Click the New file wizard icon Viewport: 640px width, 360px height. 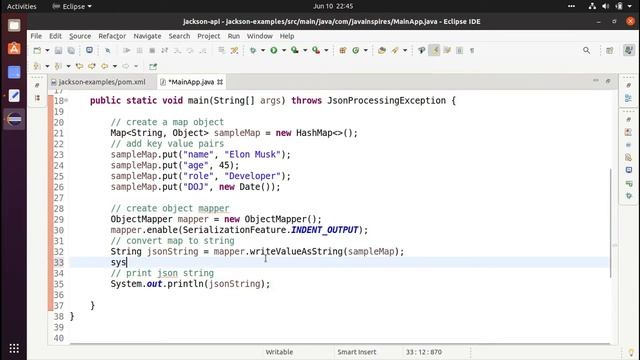click(x=37, y=50)
